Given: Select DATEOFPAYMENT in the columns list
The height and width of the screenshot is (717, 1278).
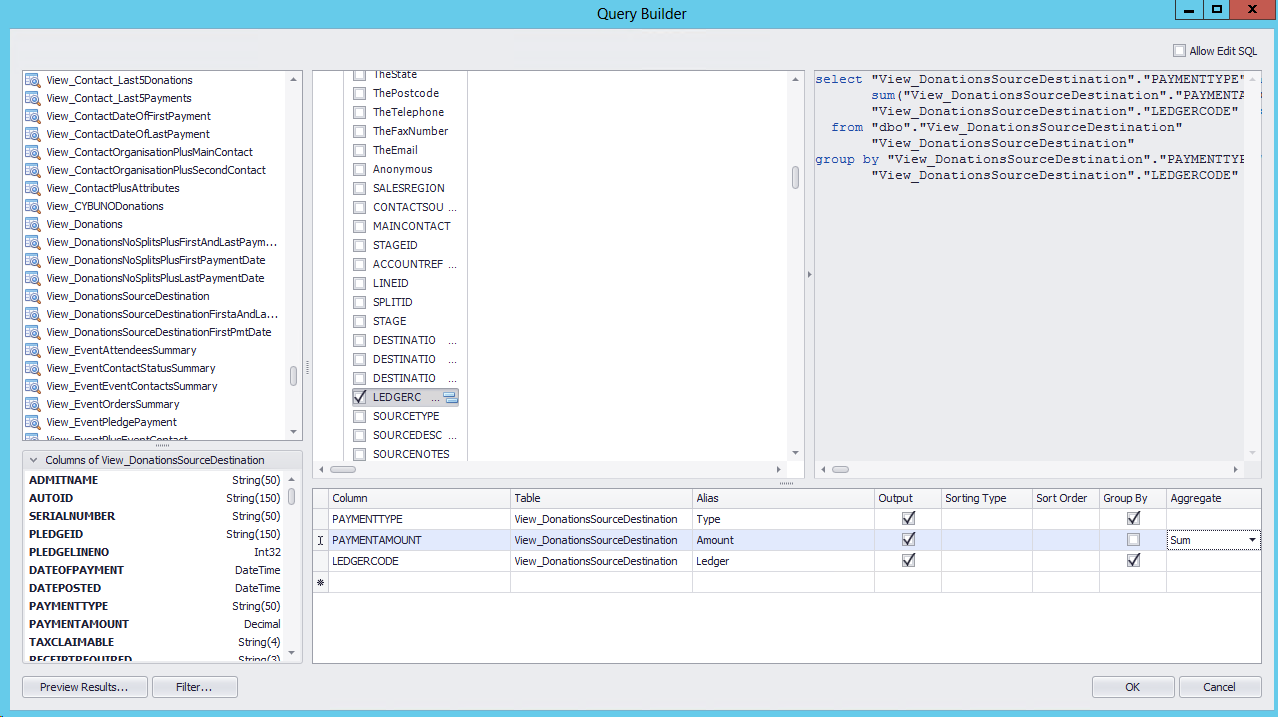Looking at the screenshot, I should point(155,570).
